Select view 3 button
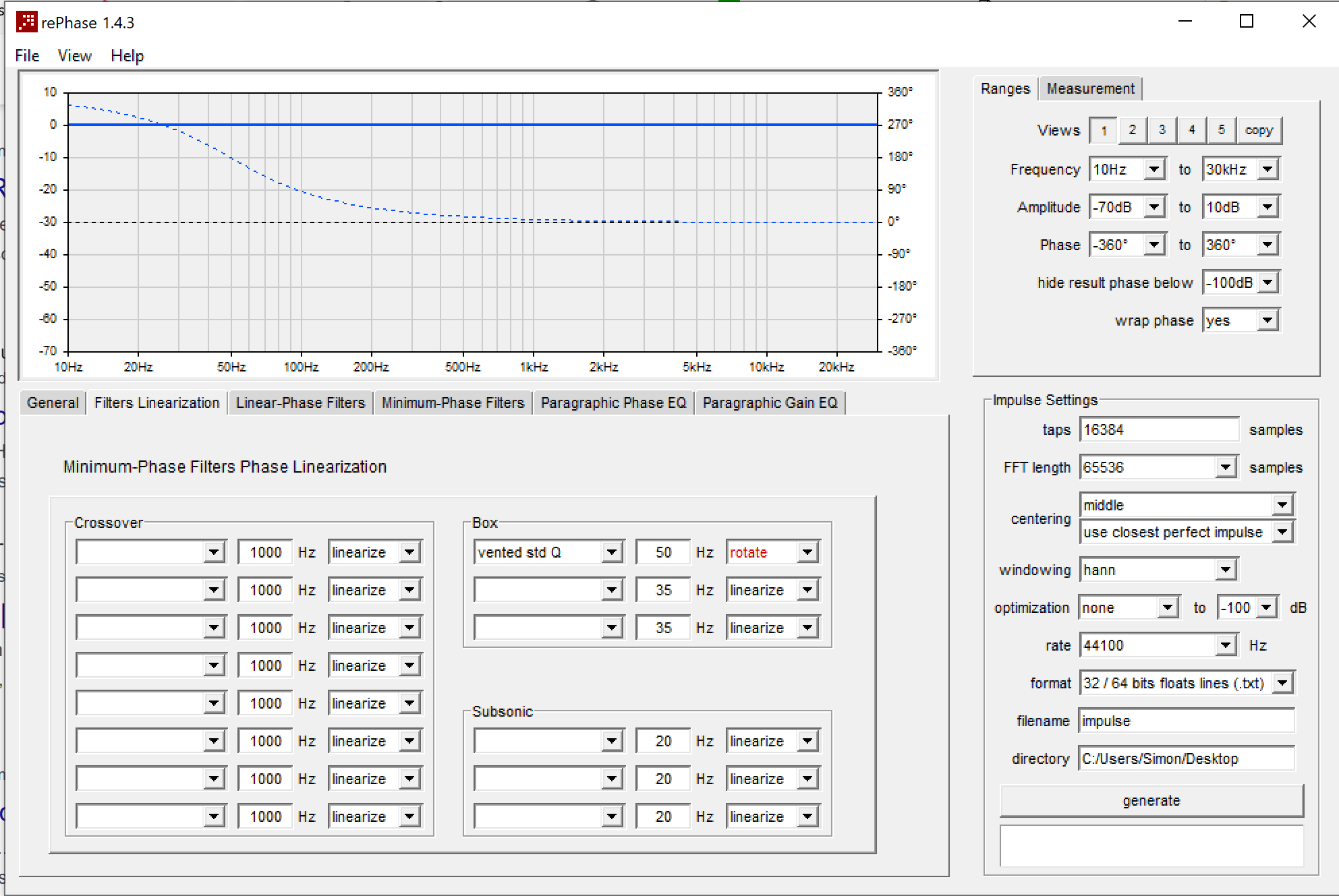The image size is (1339, 896). point(1162,130)
